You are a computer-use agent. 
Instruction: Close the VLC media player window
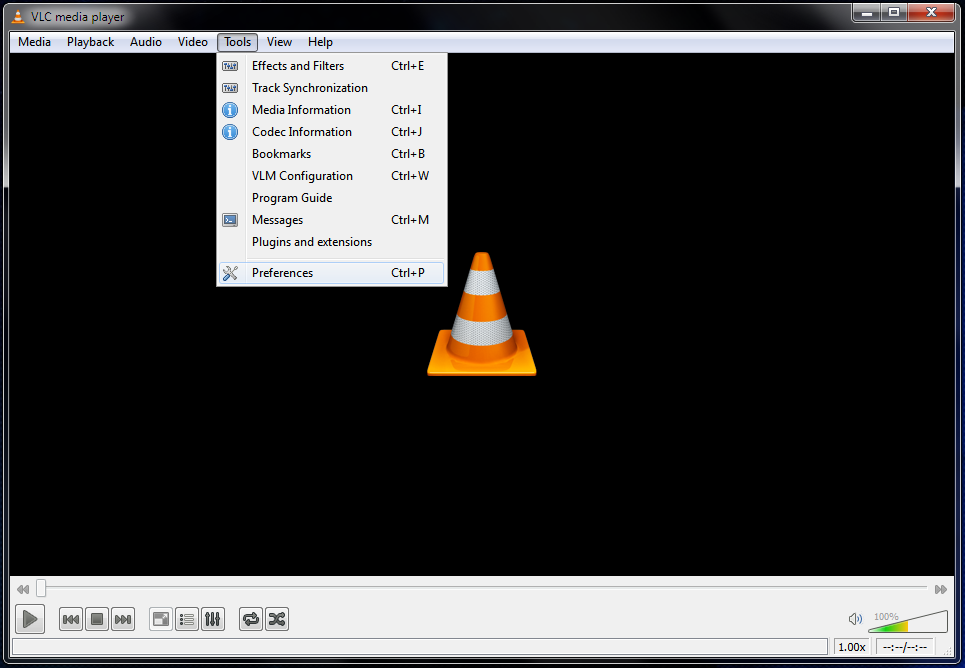(x=931, y=13)
